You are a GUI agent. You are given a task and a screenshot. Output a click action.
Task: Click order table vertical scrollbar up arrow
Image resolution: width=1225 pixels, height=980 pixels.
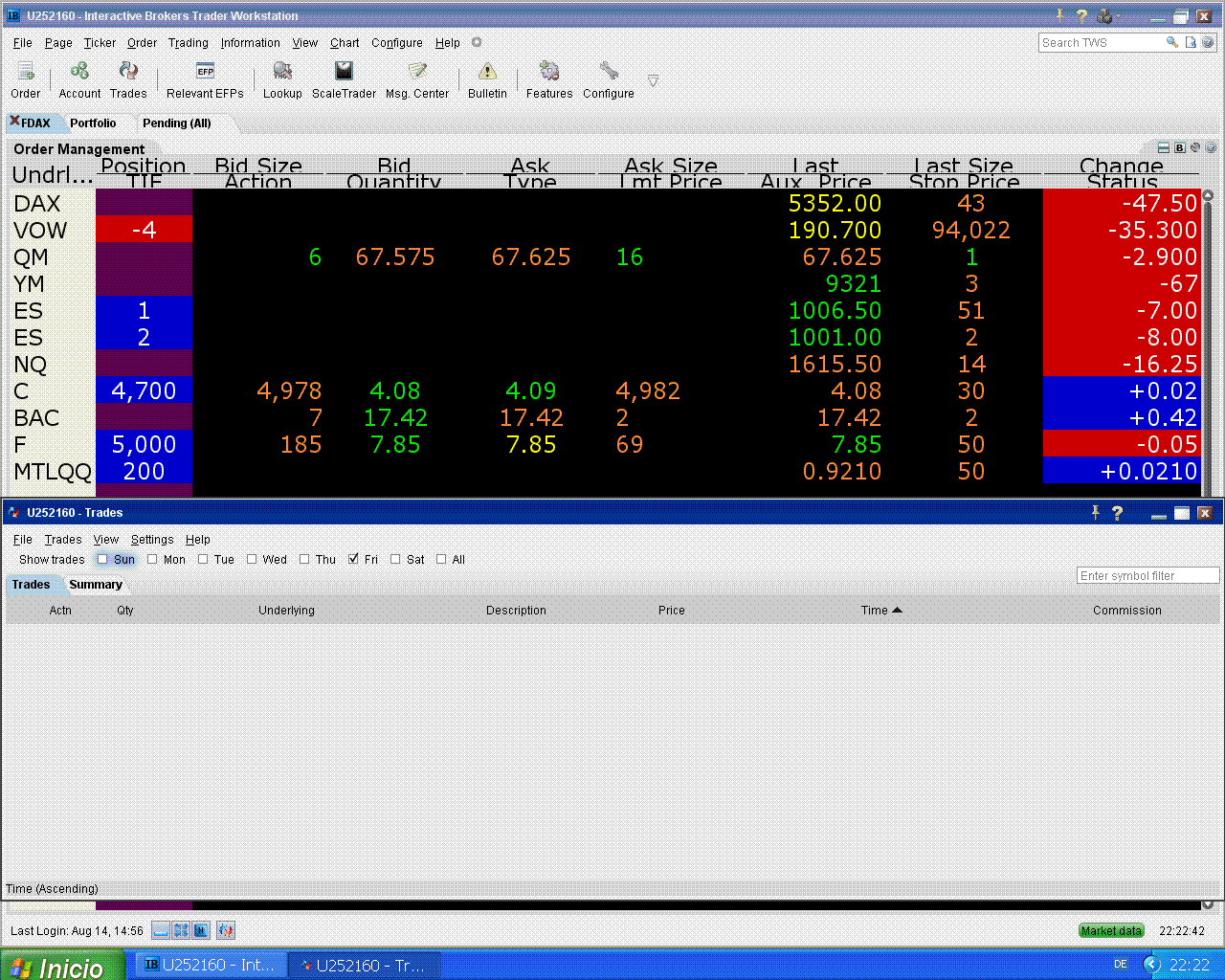(x=1208, y=195)
